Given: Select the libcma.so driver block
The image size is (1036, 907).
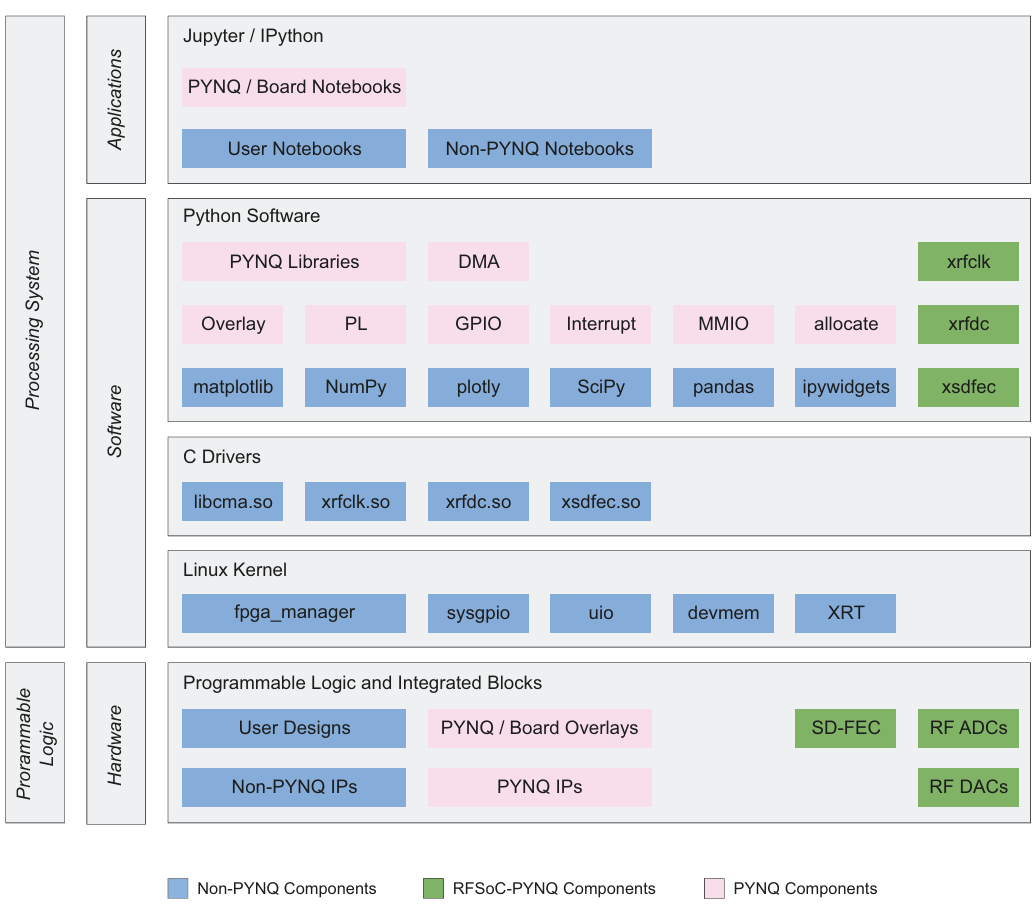Looking at the screenshot, I should (x=233, y=501).
